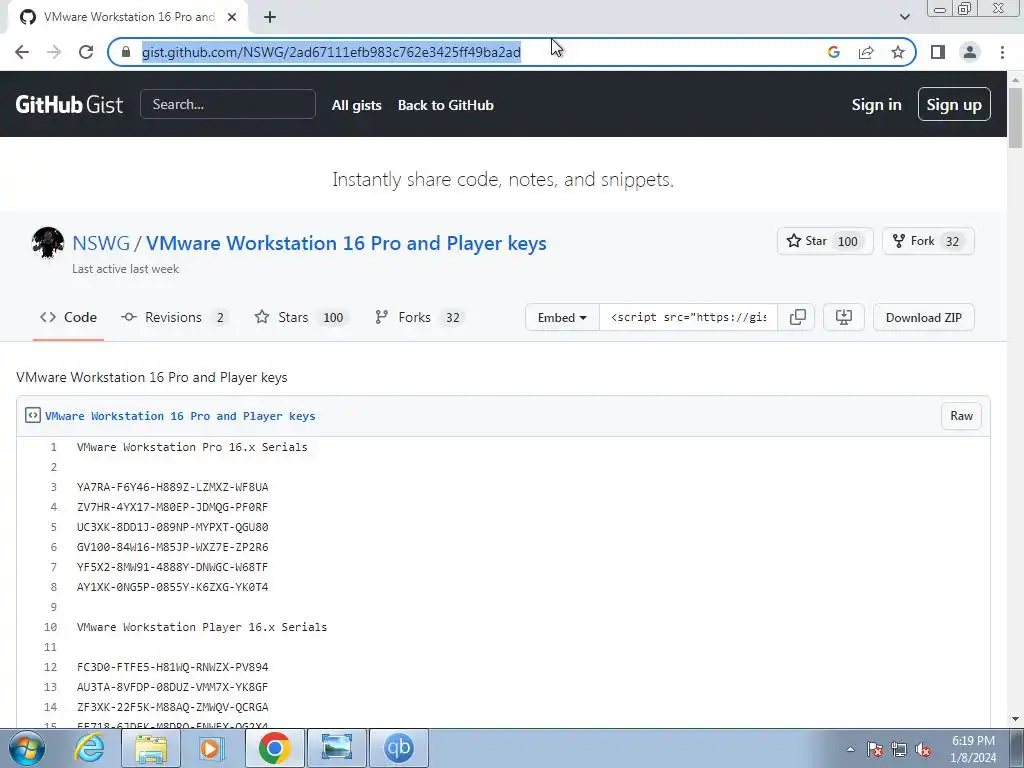Click the page vertical scrollbar thumb

tap(1016, 118)
